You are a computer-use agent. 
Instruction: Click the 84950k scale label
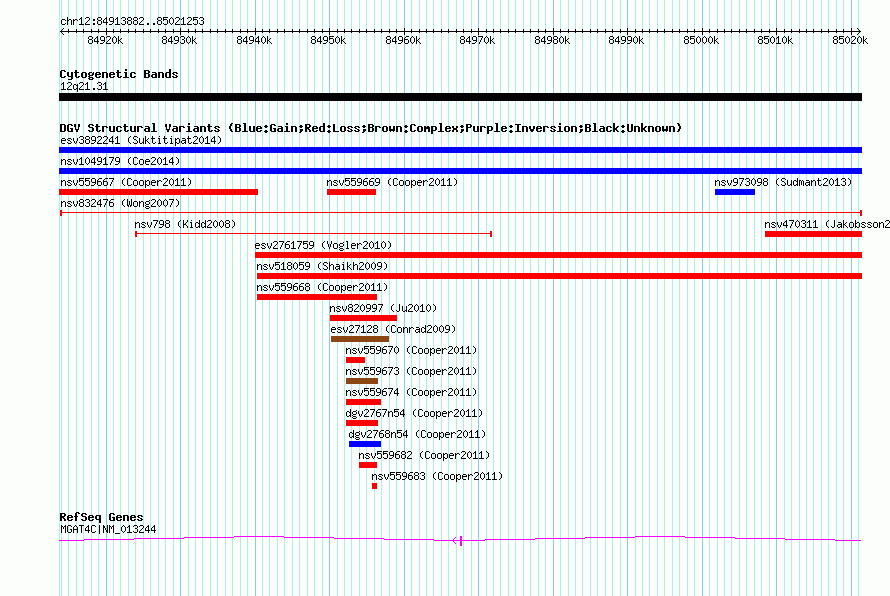click(328, 40)
